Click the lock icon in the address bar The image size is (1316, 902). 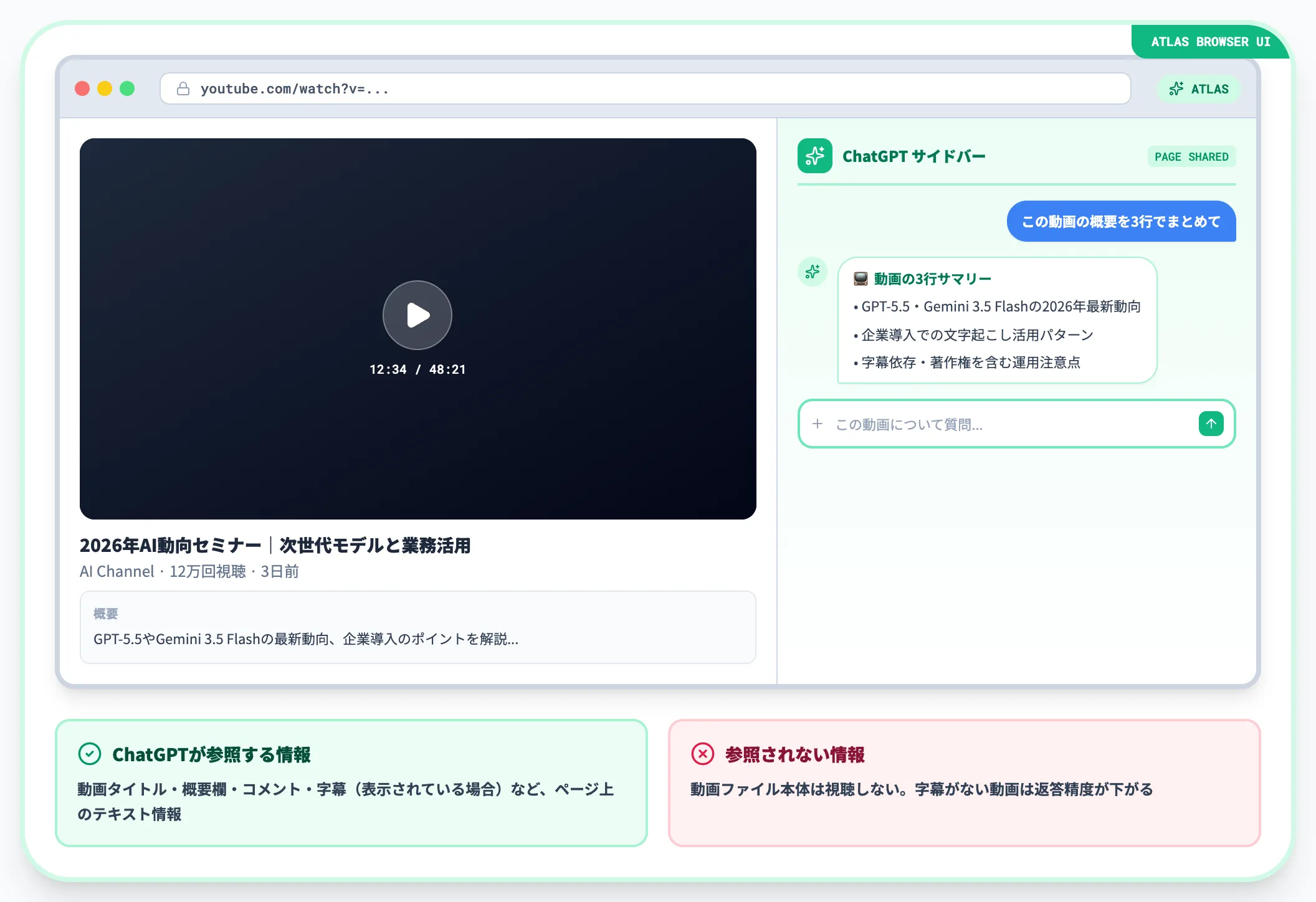183,88
